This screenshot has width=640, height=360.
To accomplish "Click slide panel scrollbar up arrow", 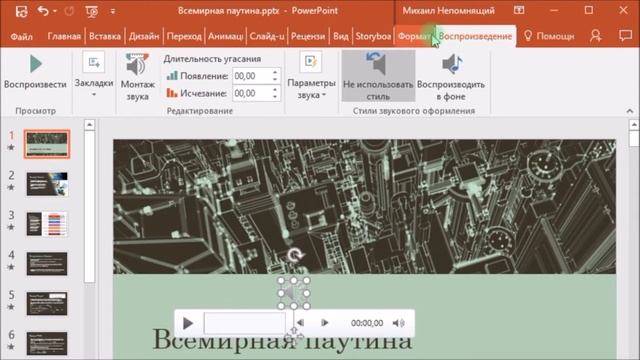I will pyautogui.click(x=90, y=124).
